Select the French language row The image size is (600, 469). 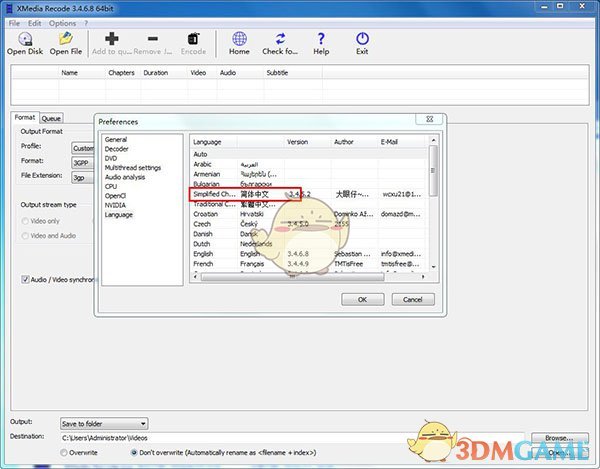(x=309, y=264)
